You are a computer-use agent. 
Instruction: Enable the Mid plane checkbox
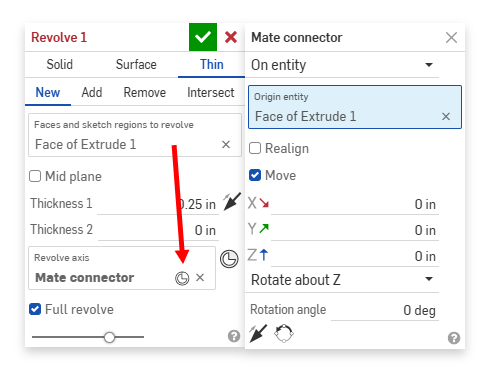point(35,176)
